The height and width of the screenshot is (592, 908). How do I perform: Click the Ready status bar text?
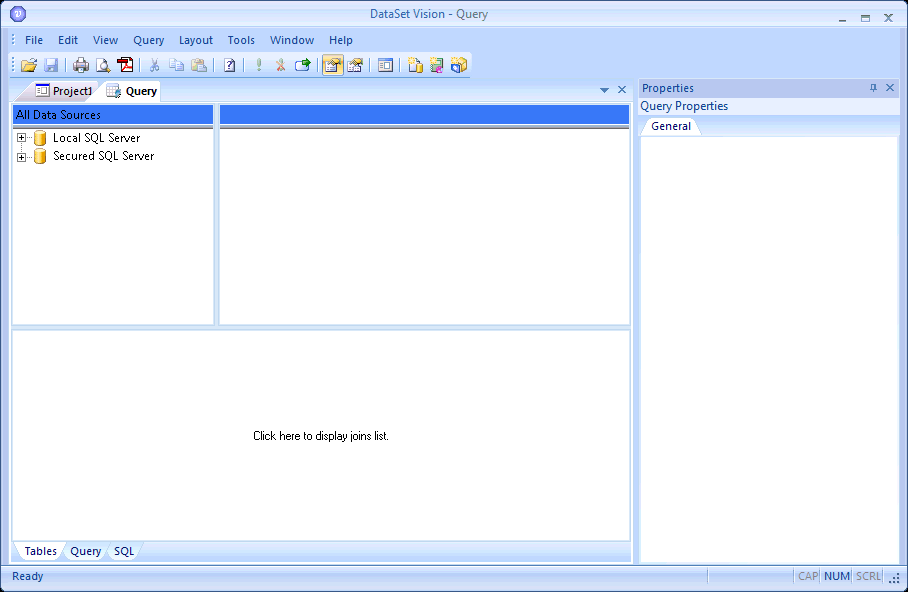pyautogui.click(x=28, y=576)
